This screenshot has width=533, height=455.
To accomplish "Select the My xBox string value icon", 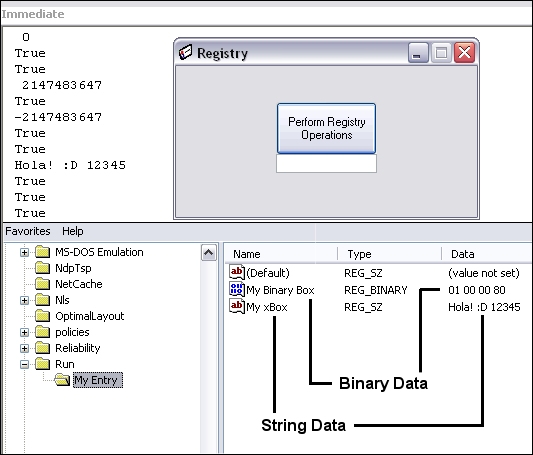I will (x=237, y=307).
